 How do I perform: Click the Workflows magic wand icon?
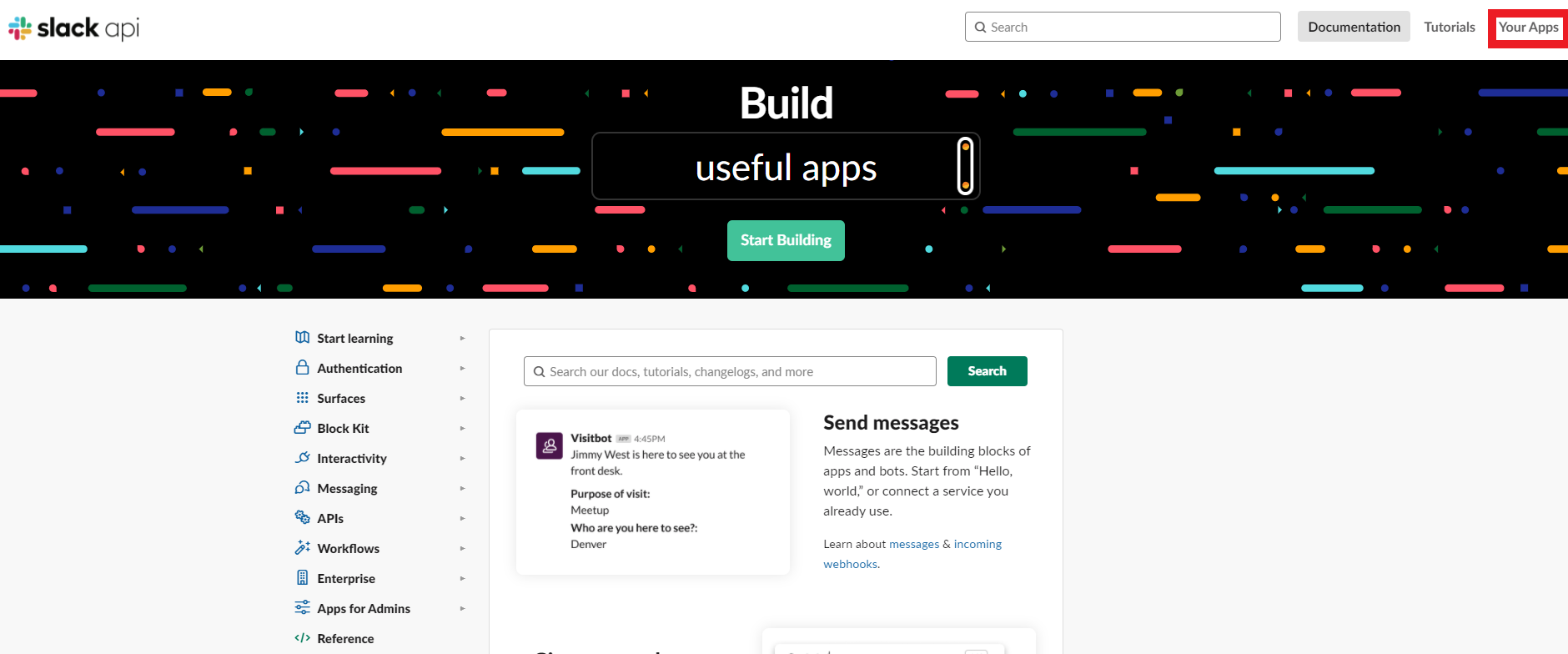[x=303, y=547]
